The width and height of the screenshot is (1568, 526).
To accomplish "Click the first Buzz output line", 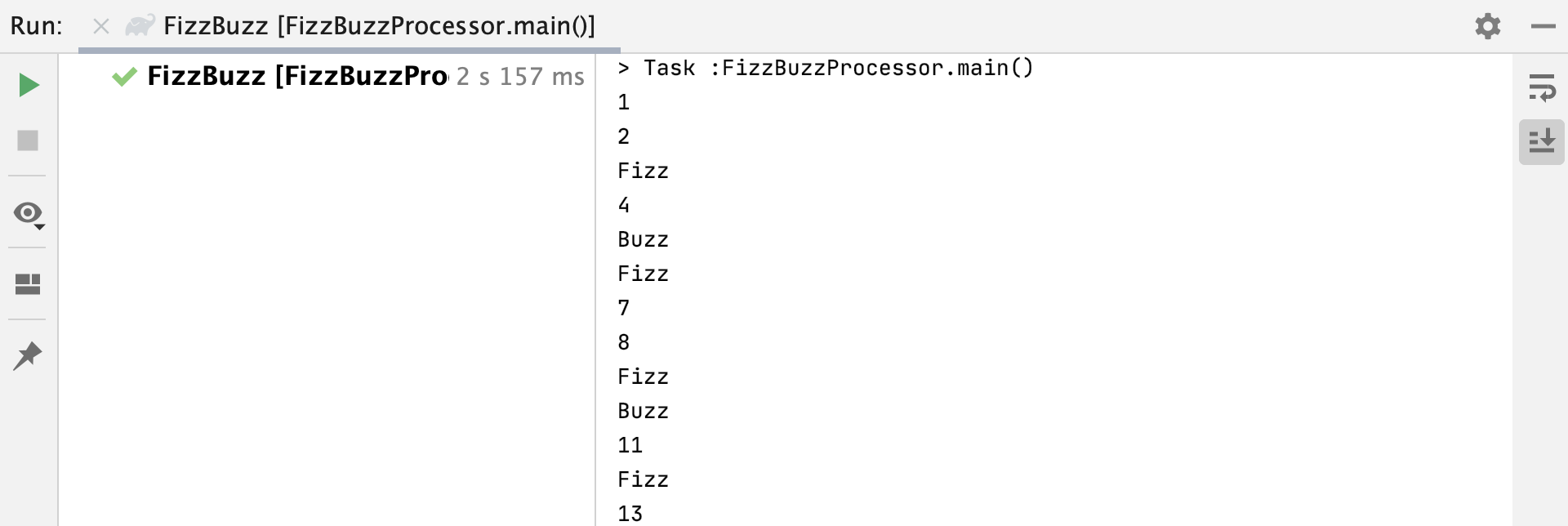I will click(x=644, y=239).
